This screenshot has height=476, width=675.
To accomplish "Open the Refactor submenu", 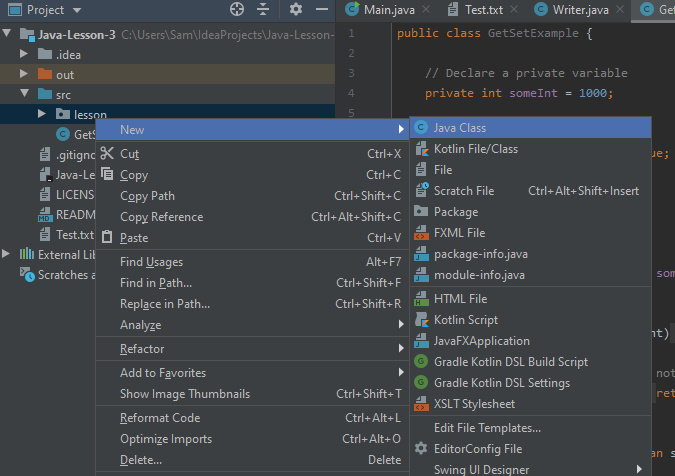I will 142,349.
